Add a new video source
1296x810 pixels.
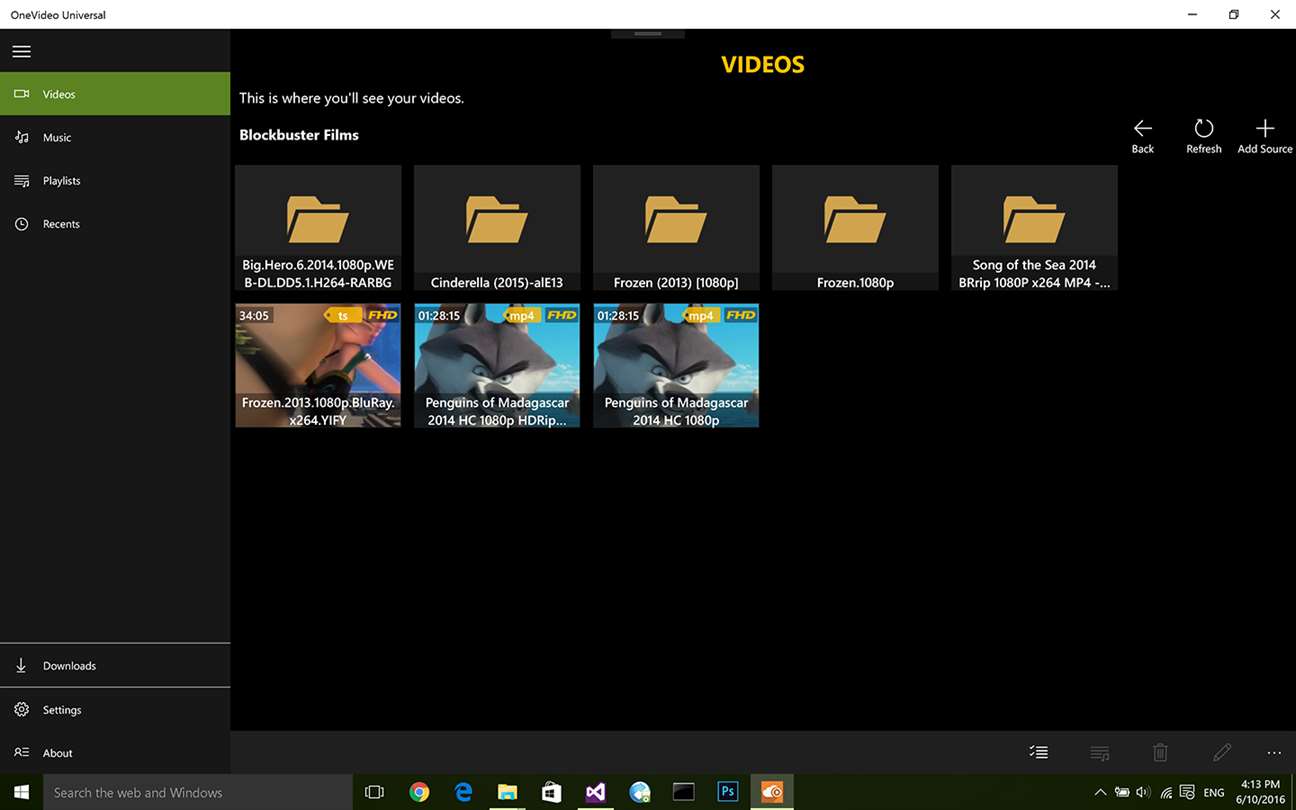tap(1265, 136)
